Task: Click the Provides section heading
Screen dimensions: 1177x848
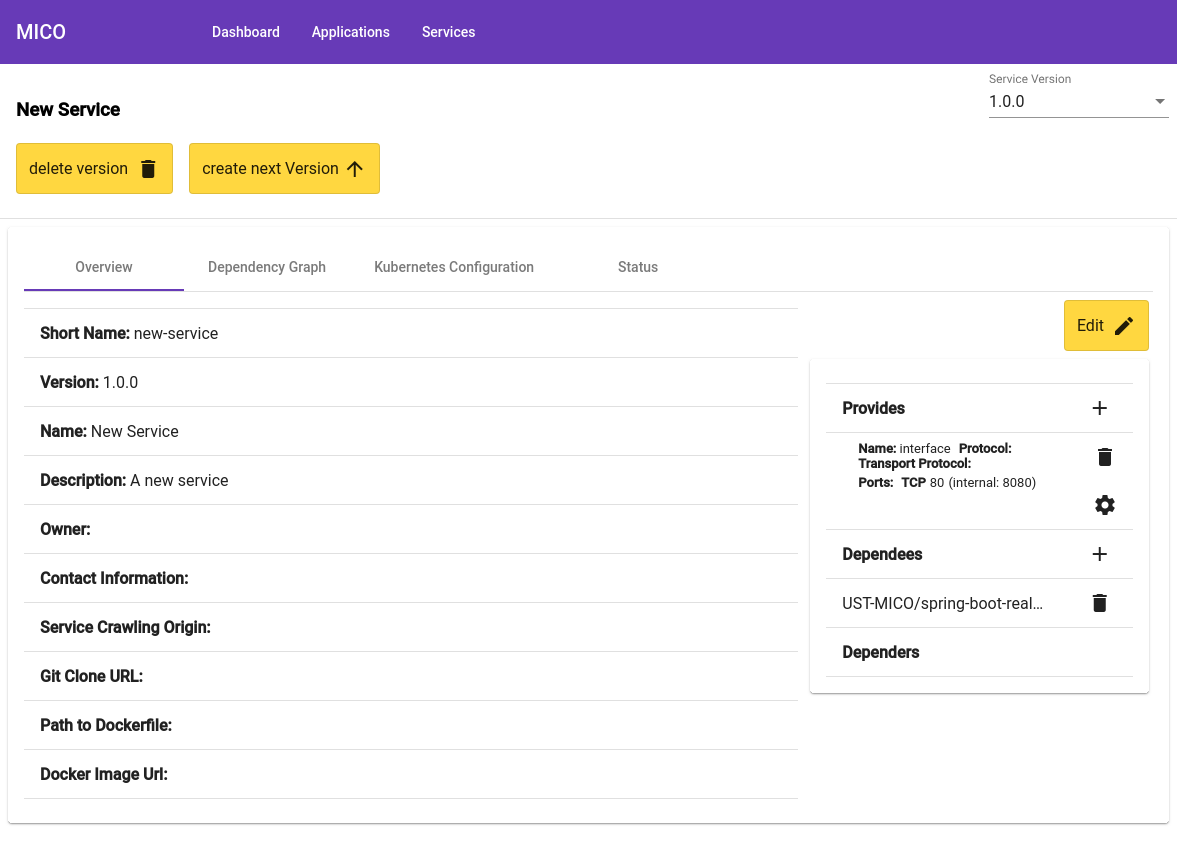Action: pos(873,408)
